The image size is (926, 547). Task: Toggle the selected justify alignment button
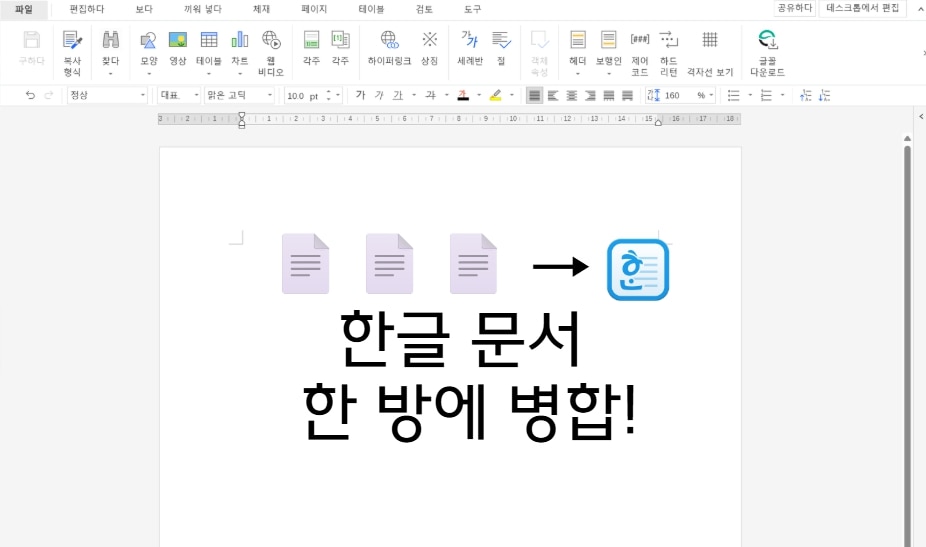pos(534,95)
